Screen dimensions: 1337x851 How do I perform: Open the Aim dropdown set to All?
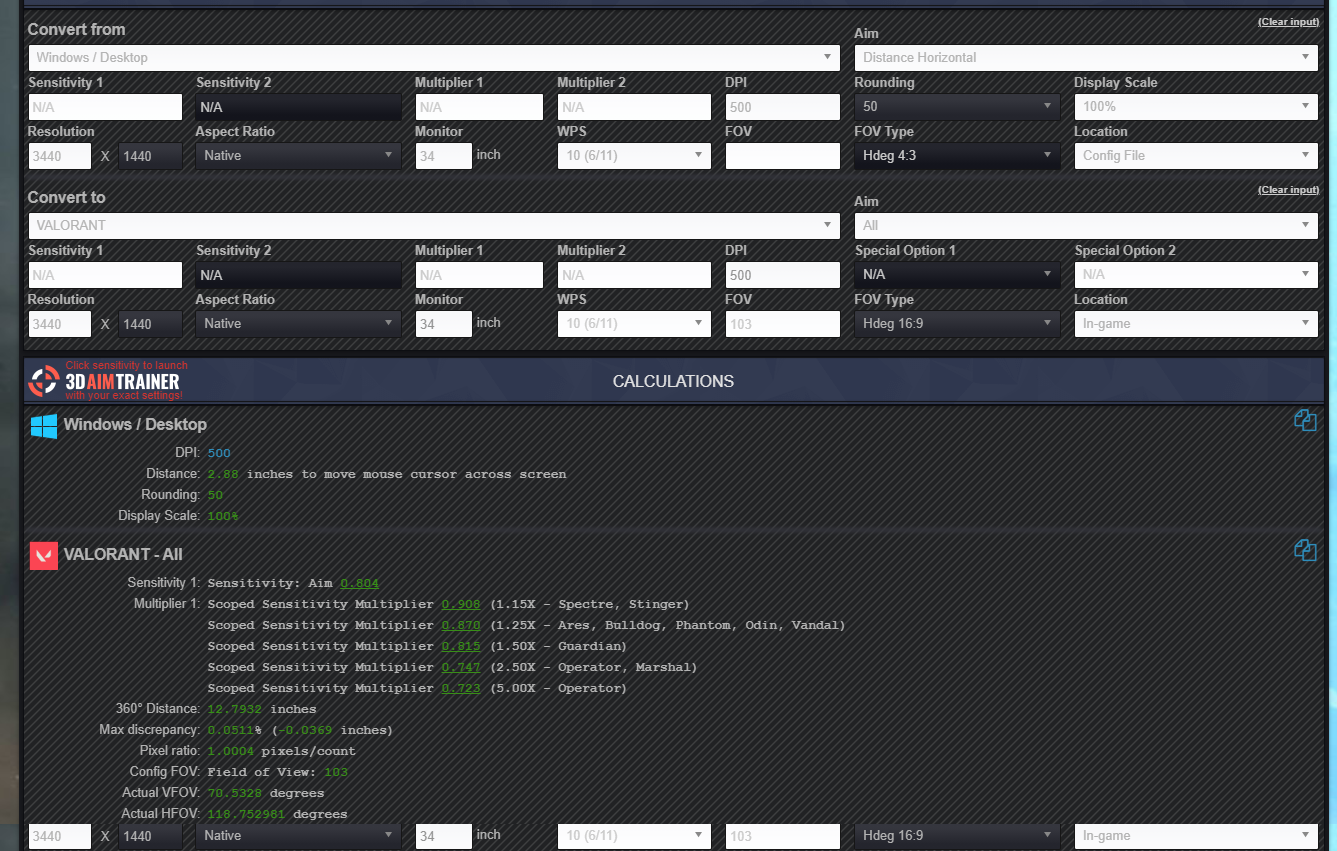[1086, 226]
